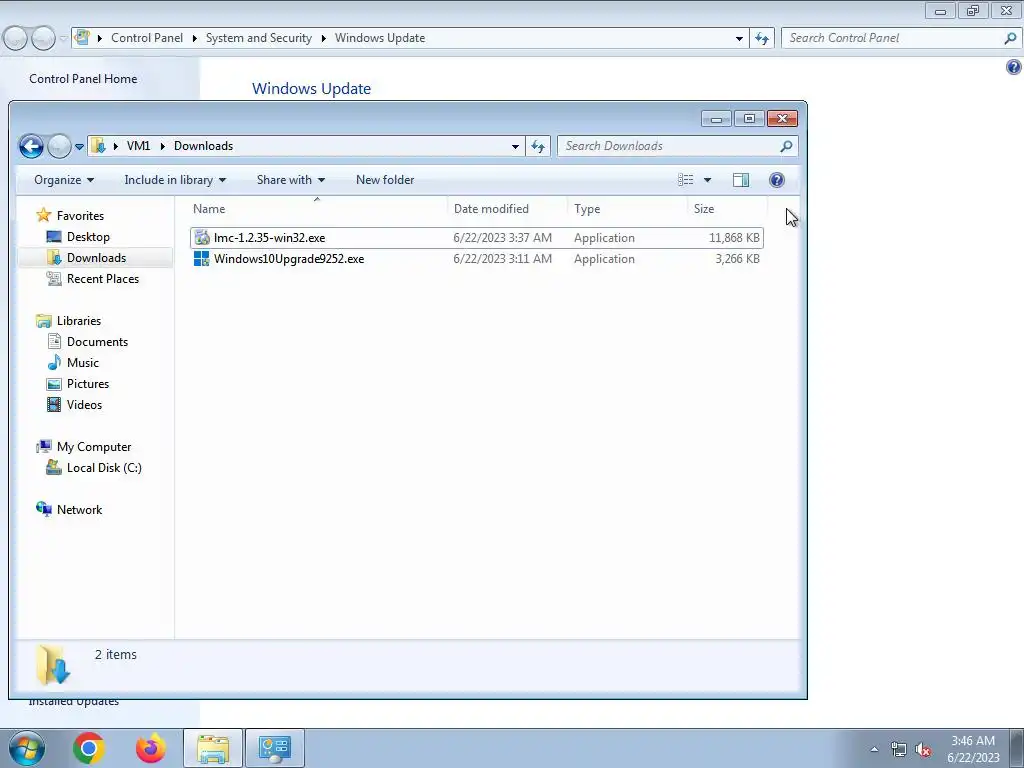Click Control Panel breadcrumb in background window

tap(147, 38)
